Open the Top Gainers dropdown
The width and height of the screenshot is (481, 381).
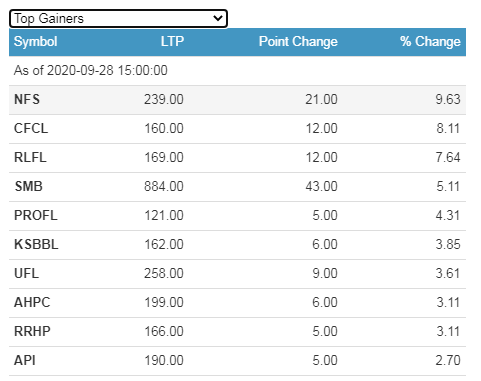pos(118,19)
